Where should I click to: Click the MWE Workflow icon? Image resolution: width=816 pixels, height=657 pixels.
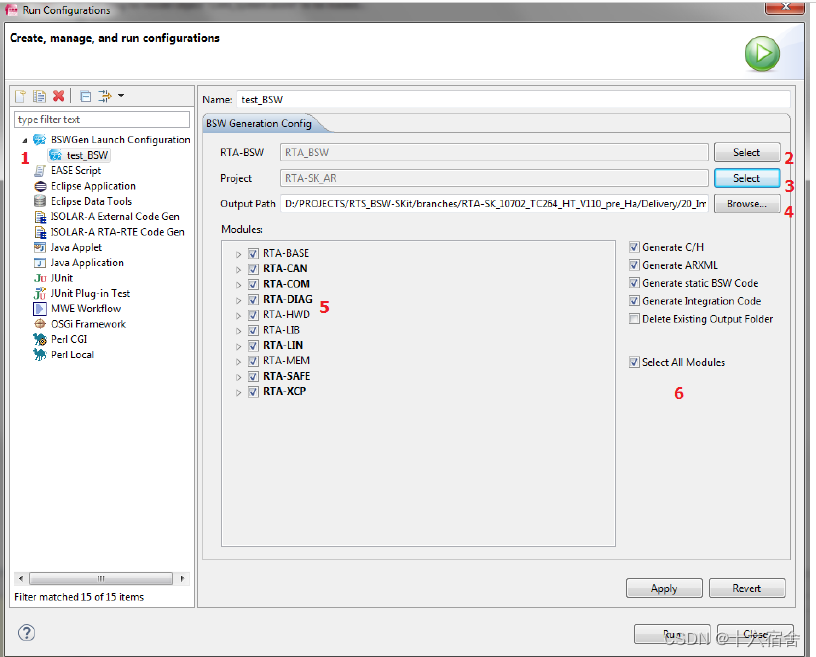(x=40, y=309)
